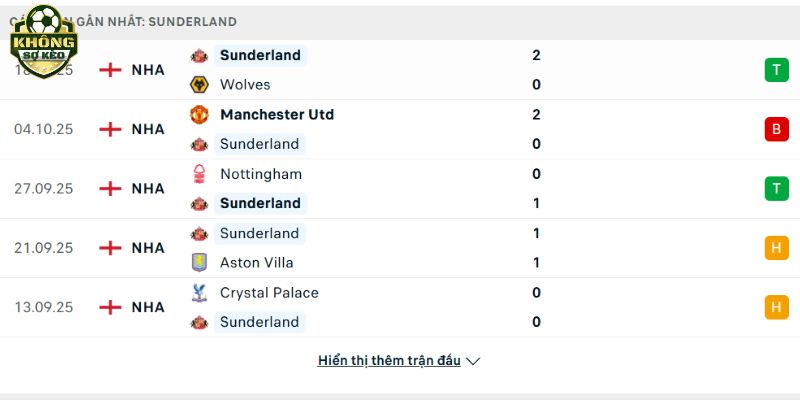Open the Wolves team name link

click(x=245, y=85)
